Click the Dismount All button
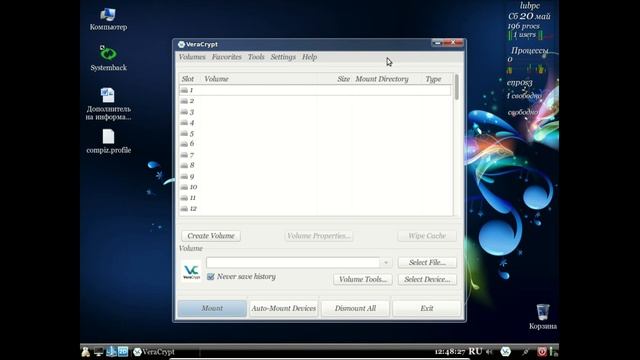Viewport: 640px width, 360px height. [x=355, y=309]
